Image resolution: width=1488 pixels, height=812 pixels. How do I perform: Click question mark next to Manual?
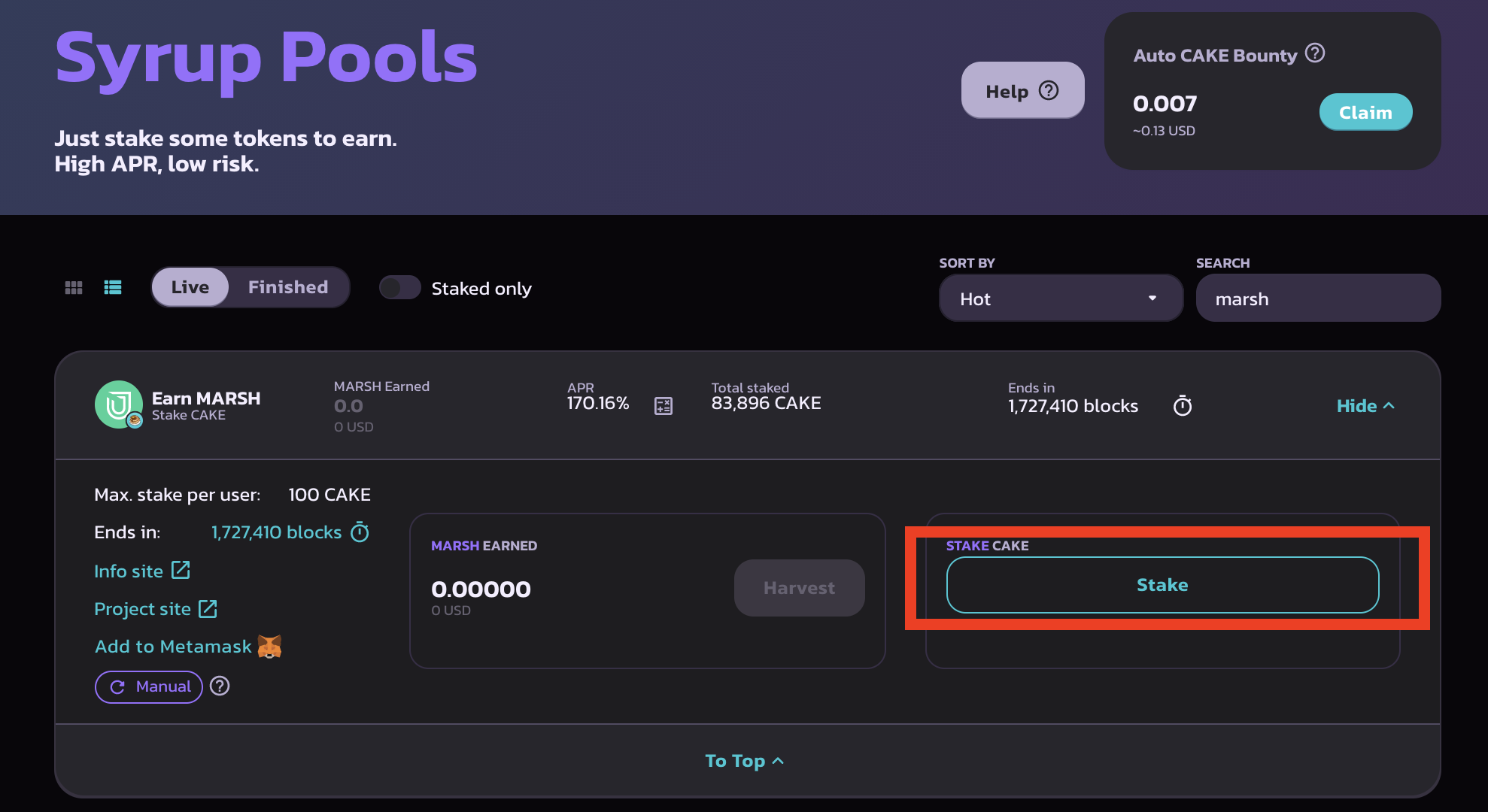[x=220, y=686]
